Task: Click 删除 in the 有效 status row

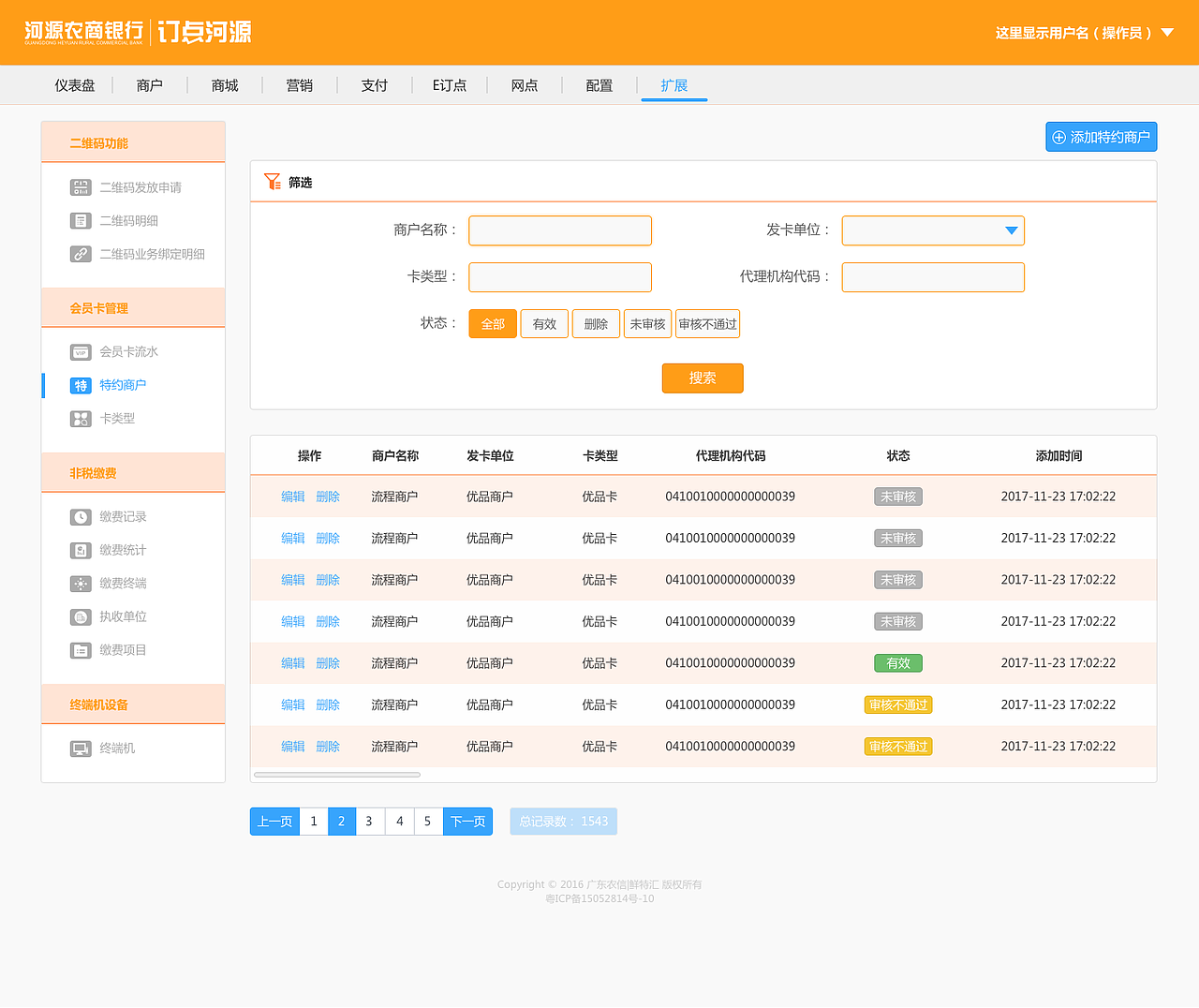Action: (328, 663)
